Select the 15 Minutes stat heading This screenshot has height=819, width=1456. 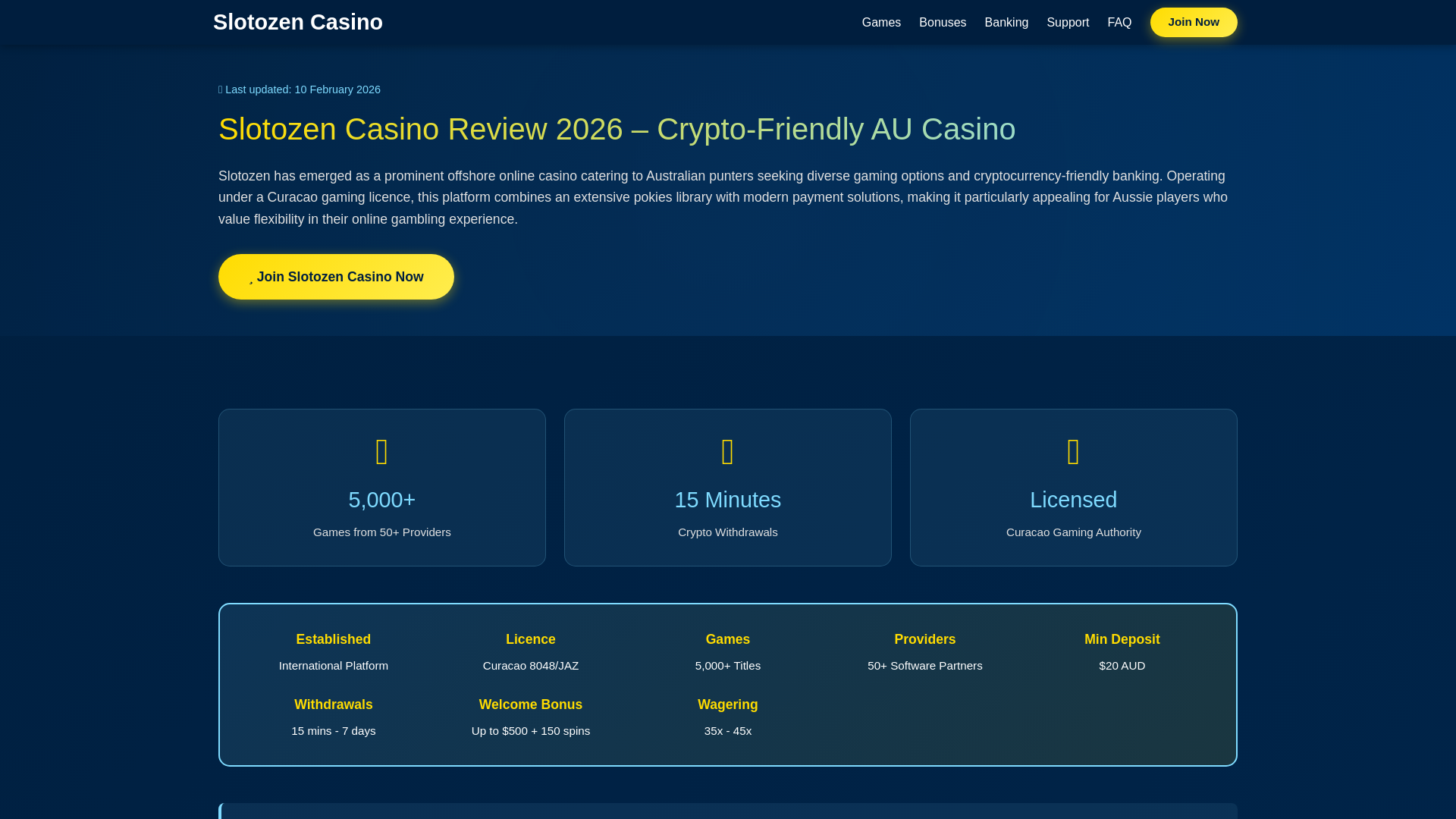(728, 500)
